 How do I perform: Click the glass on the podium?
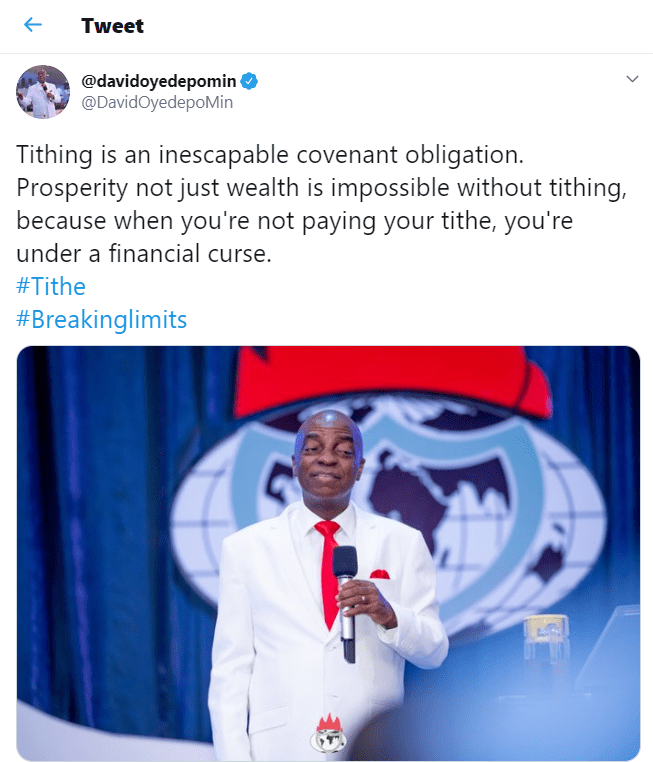click(545, 635)
